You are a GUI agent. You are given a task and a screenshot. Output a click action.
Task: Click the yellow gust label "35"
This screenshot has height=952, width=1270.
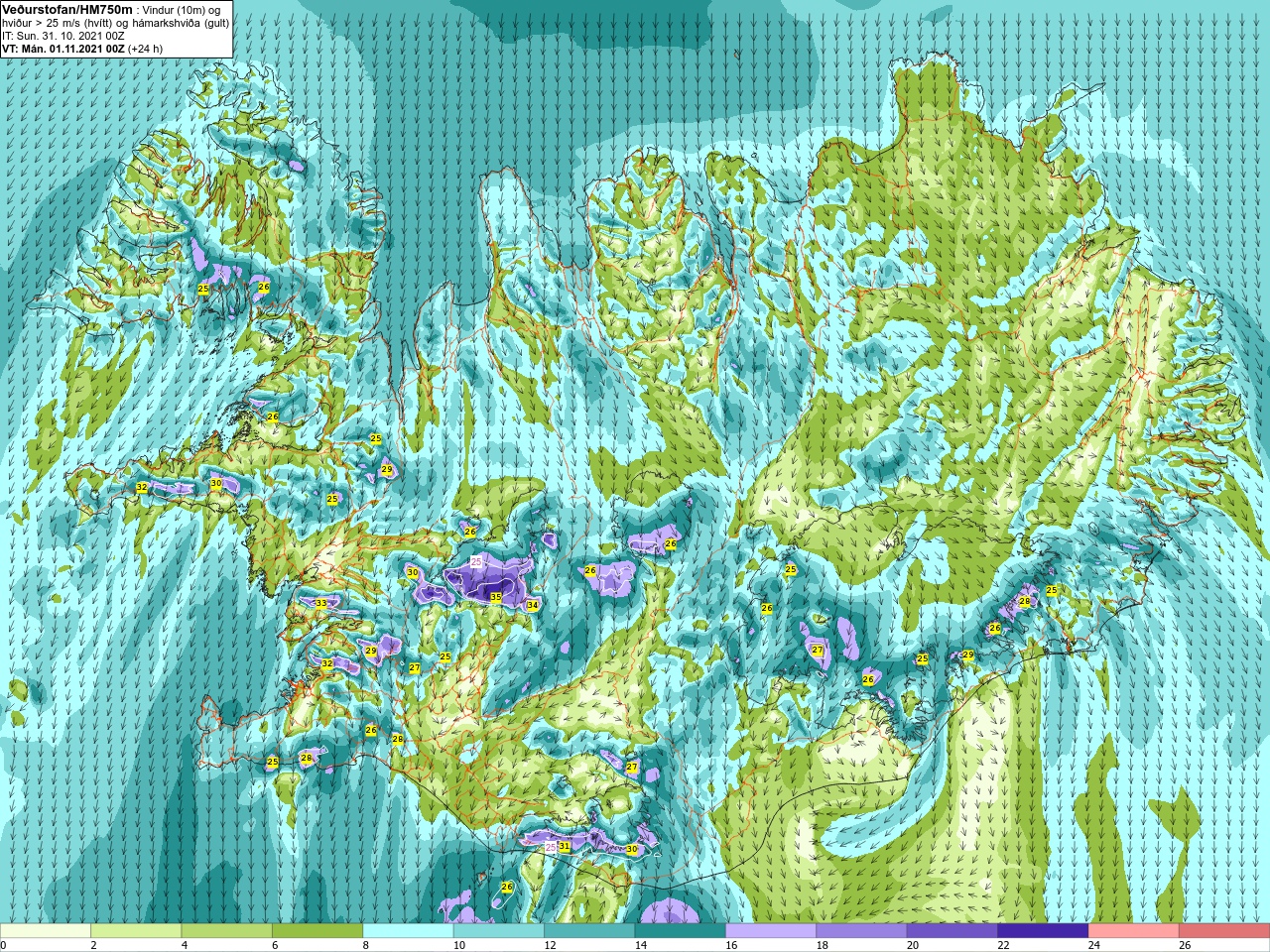496,597
